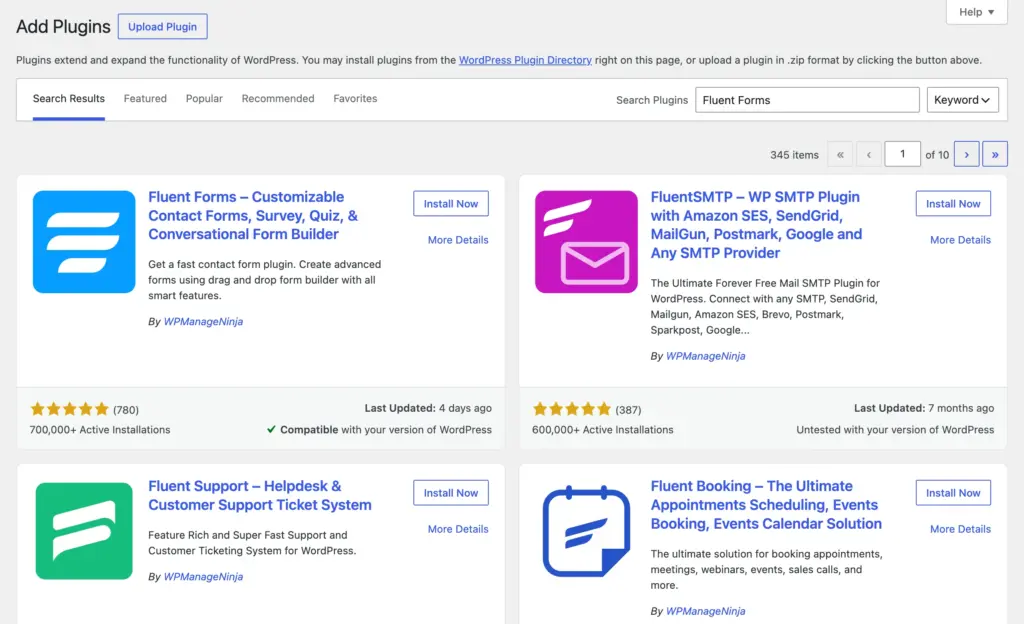
Task: Expand the Help panel
Action: click(976, 12)
